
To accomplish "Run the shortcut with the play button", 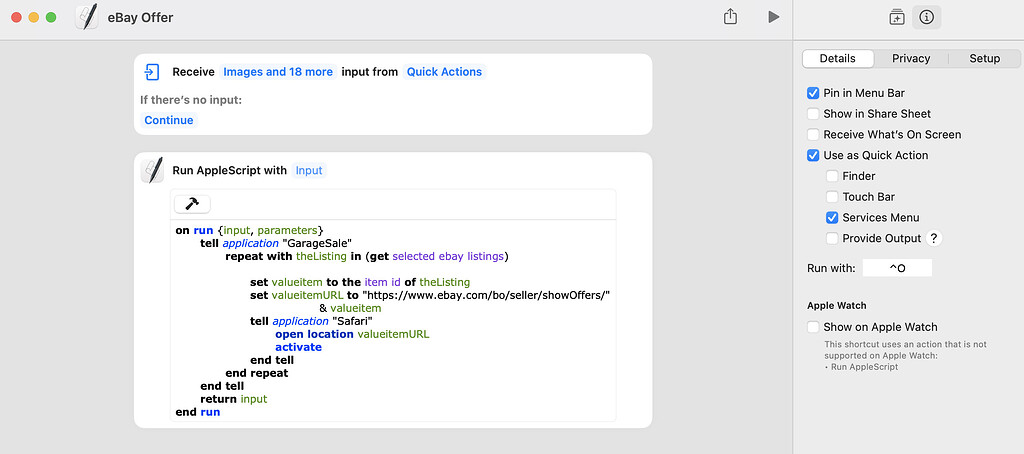I will (x=774, y=17).
